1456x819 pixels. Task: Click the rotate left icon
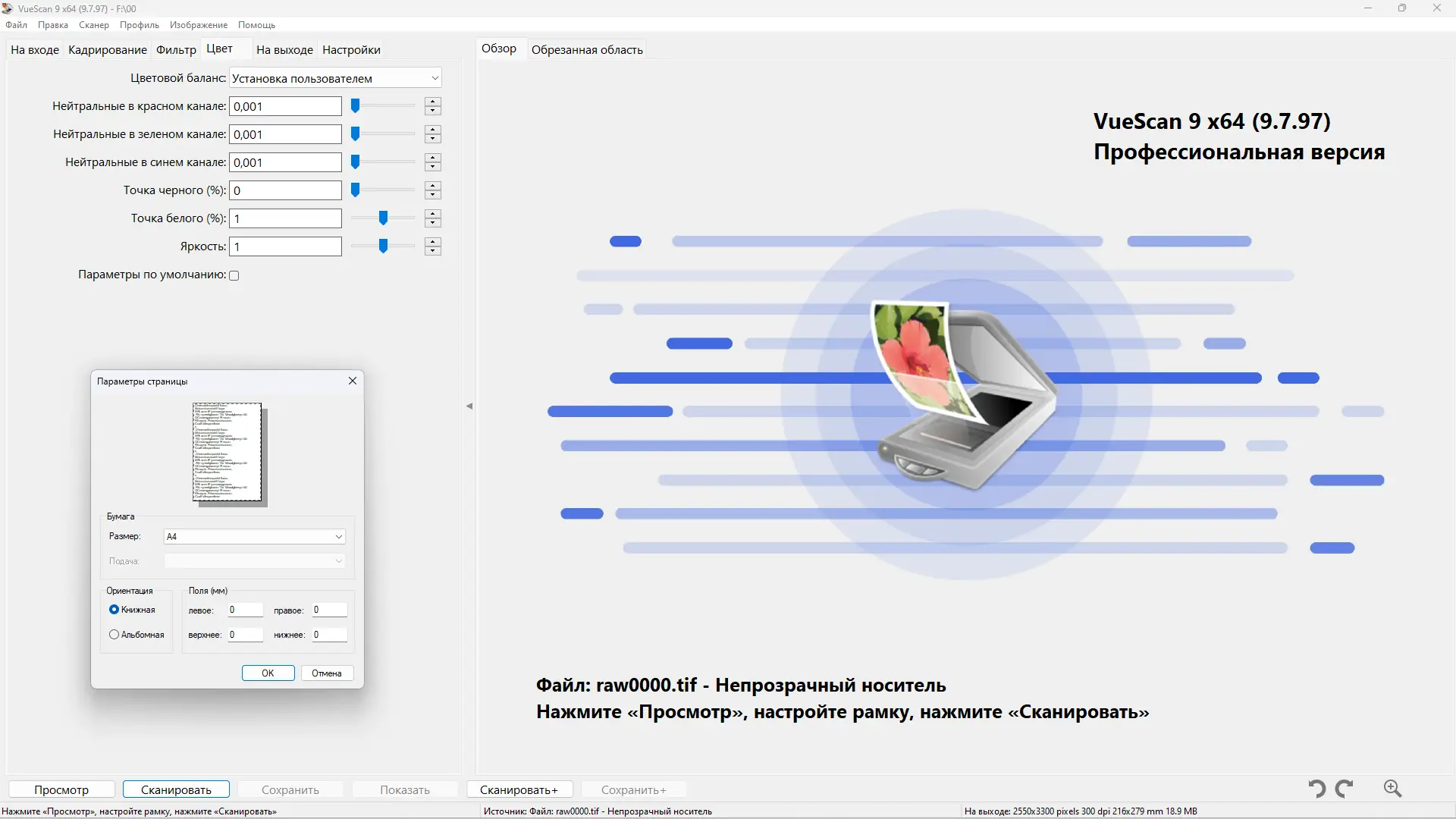pyautogui.click(x=1316, y=789)
